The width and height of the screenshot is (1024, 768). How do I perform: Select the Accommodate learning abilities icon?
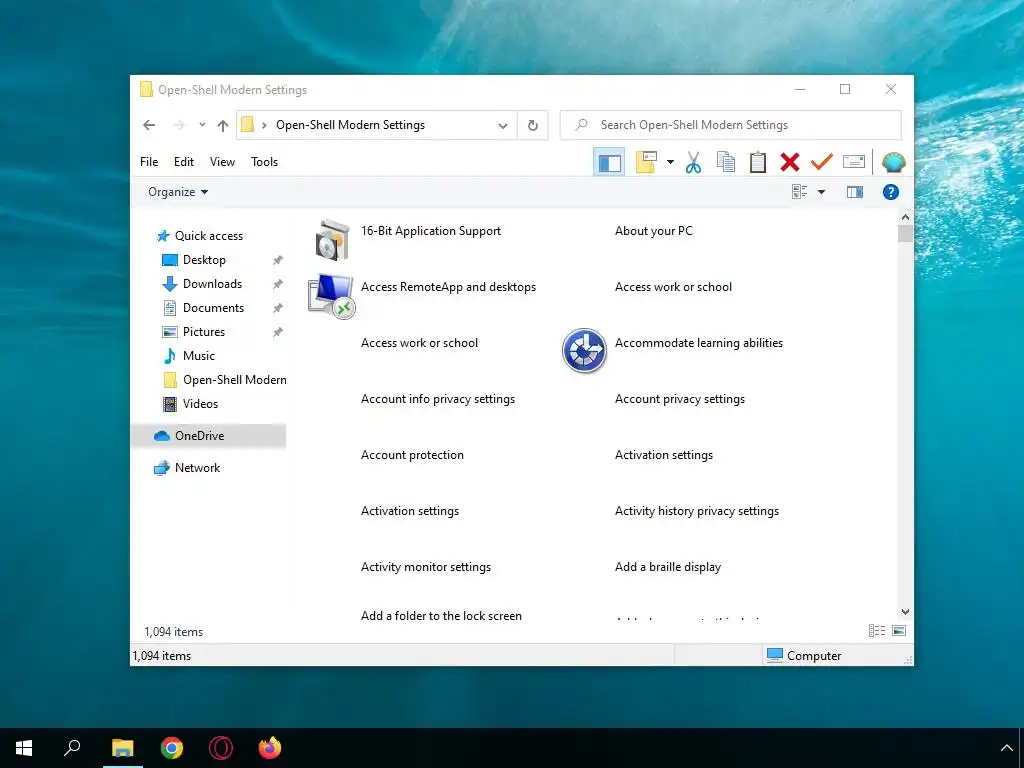point(584,351)
